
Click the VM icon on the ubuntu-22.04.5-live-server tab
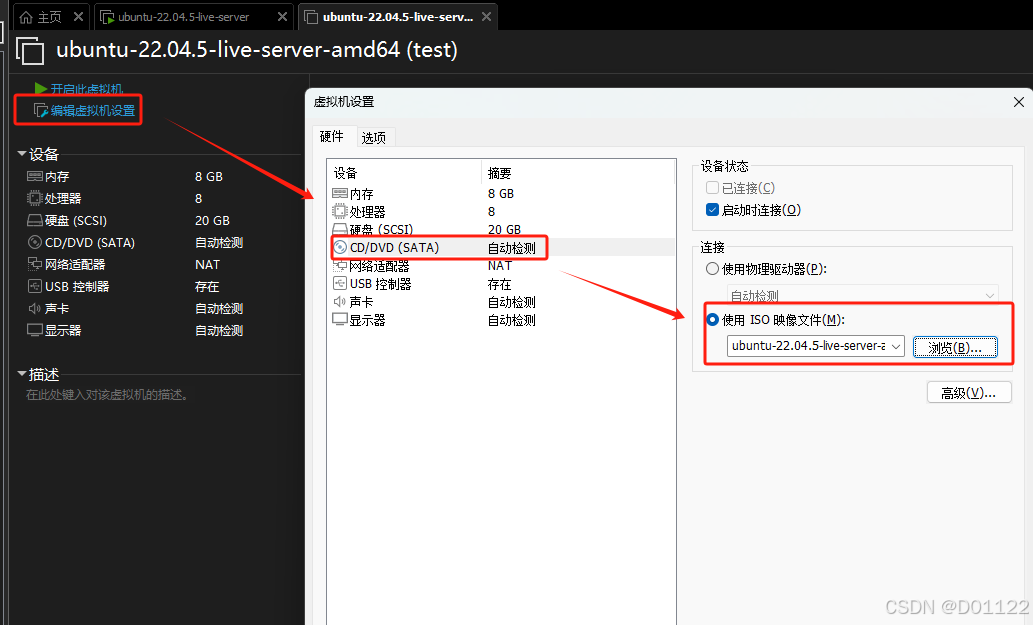(107, 17)
